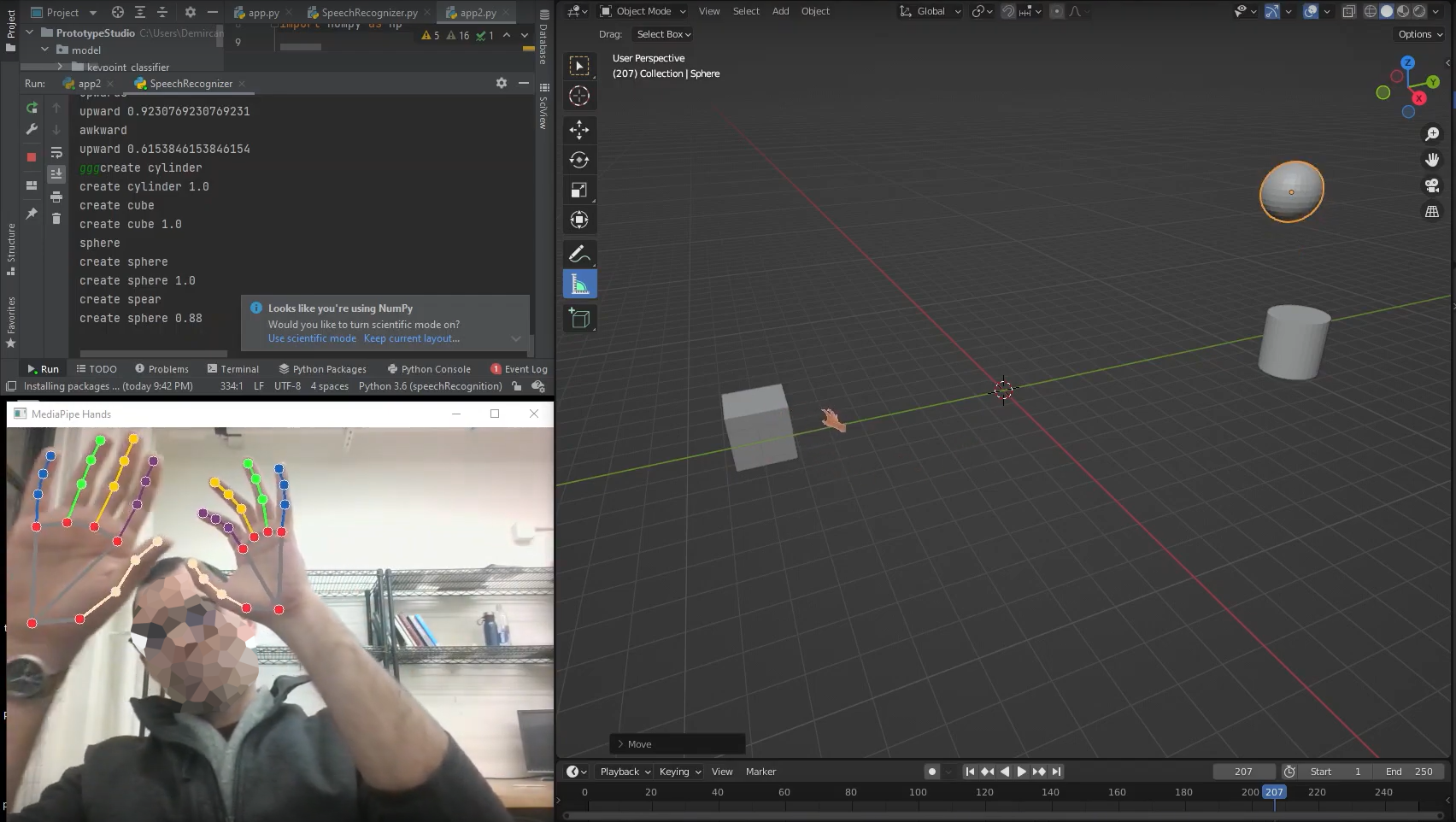1456x822 pixels.
Task: Open the Object Mode dropdown
Action: 643,11
